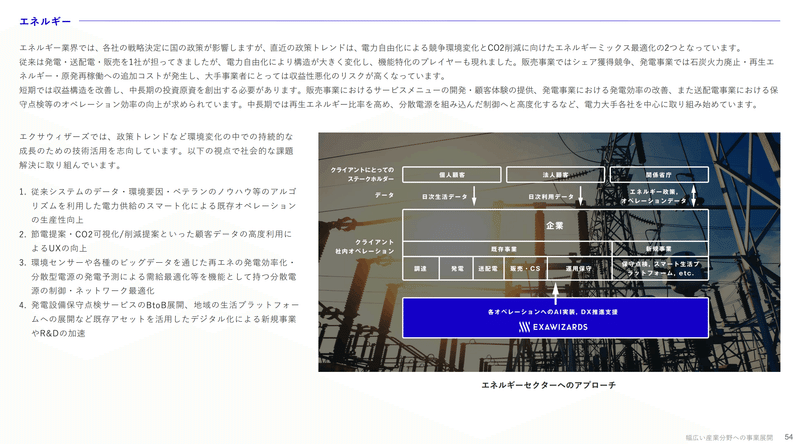Click list item 1 about 電力供給のスマート化
800x444 pixels.
pos(158,206)
